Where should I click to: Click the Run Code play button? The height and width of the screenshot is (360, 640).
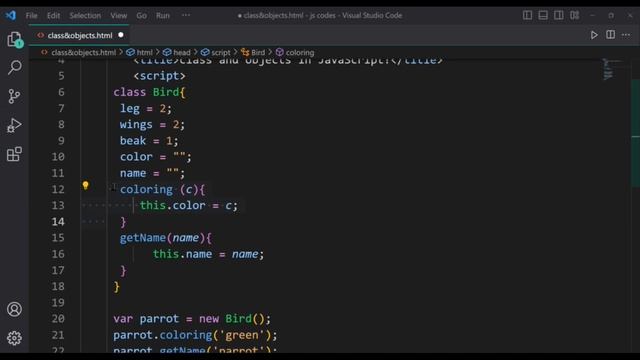coord(594,35)
